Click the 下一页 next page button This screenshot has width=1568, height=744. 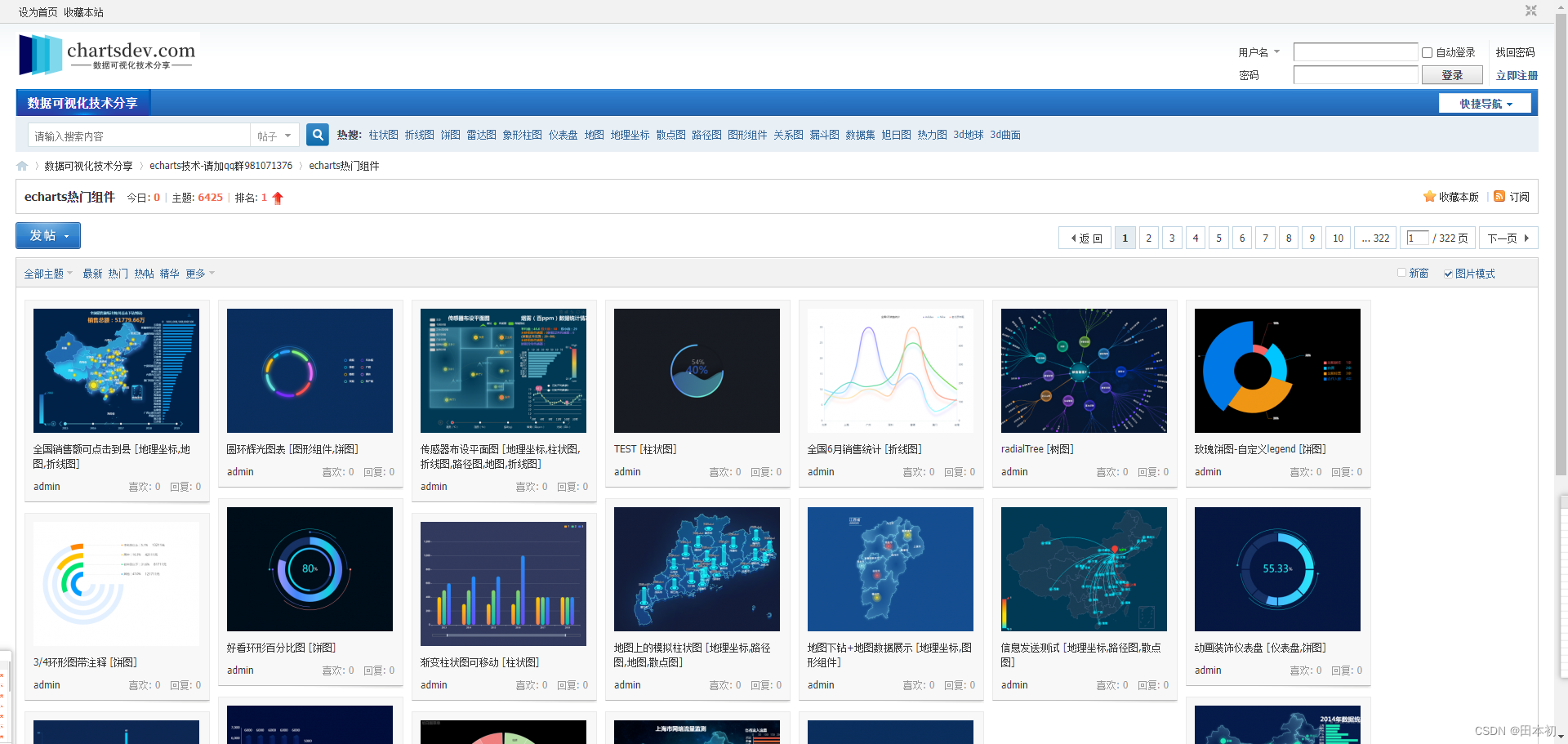coord(1508,238)
